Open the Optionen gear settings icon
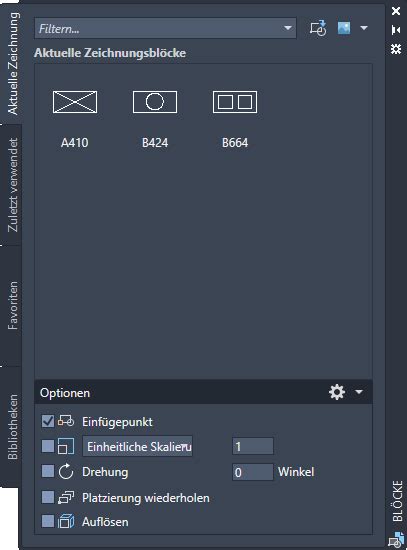407x550 pixels. tap(337, 392)
